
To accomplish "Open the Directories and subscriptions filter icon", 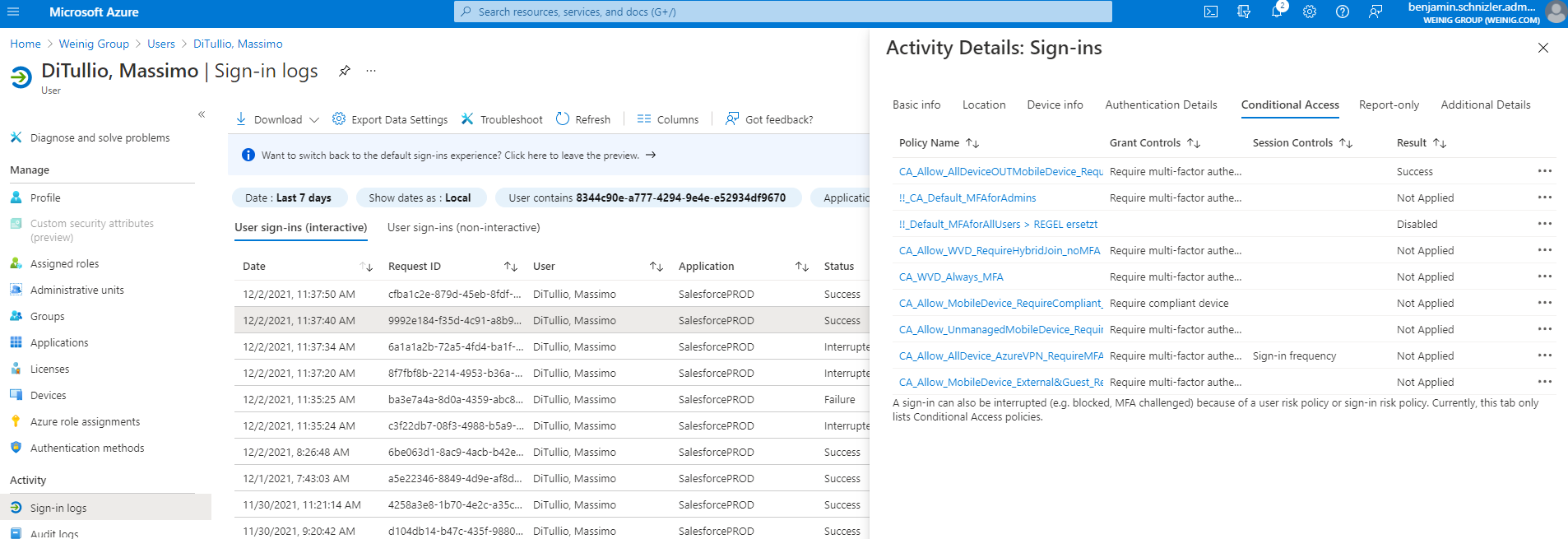I will pyautogui.click(x=1244, y=12).
